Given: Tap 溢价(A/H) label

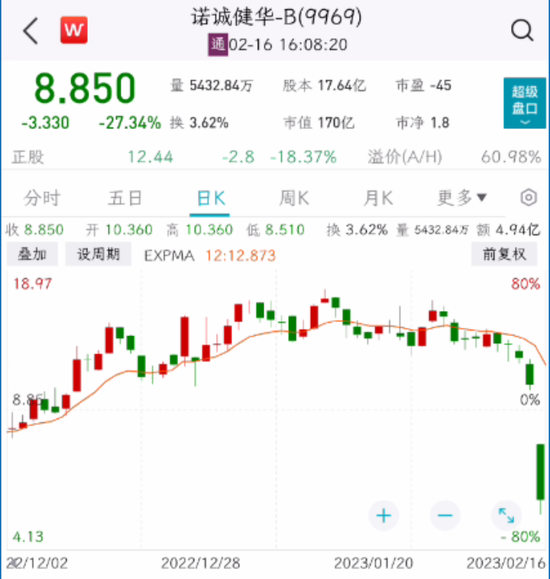Looking at the screenshot, I should (x=405, y=157).
